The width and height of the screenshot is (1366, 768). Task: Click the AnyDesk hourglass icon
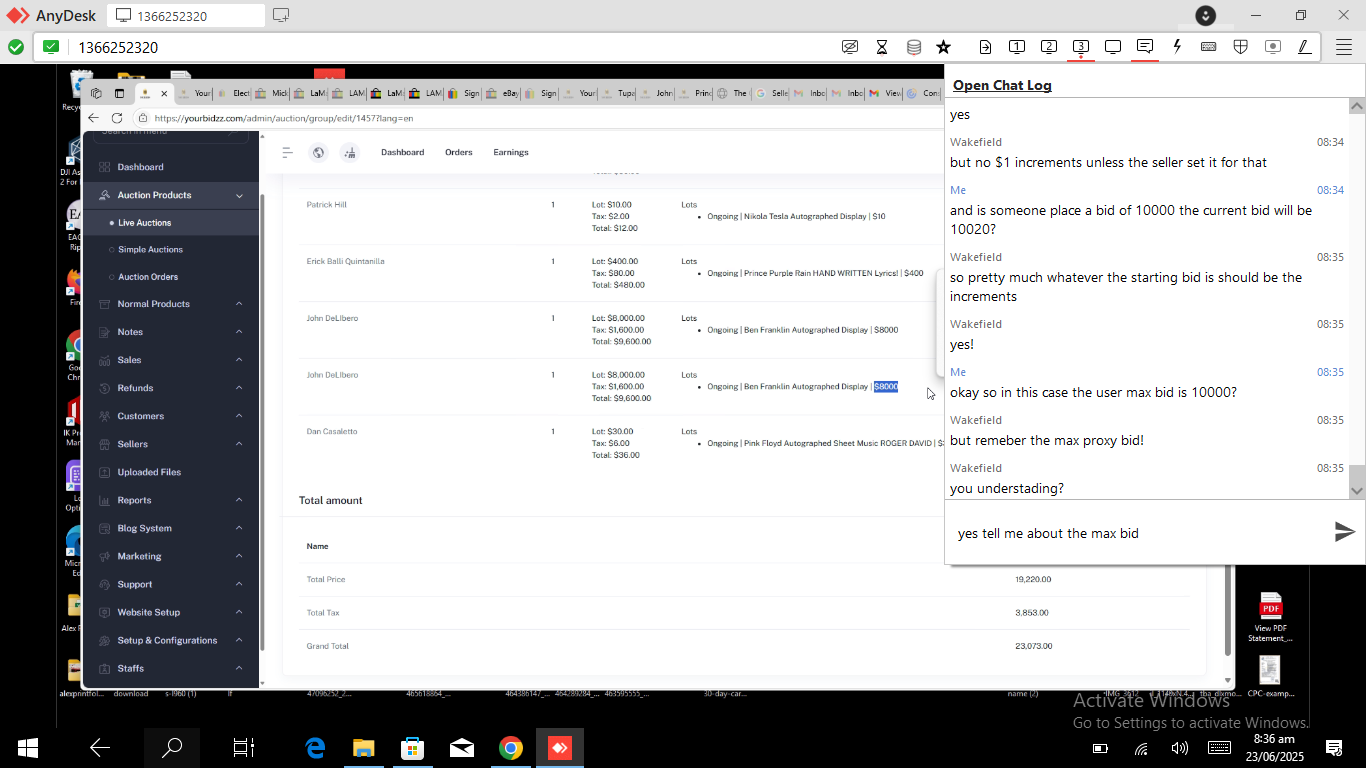(882, 47)
